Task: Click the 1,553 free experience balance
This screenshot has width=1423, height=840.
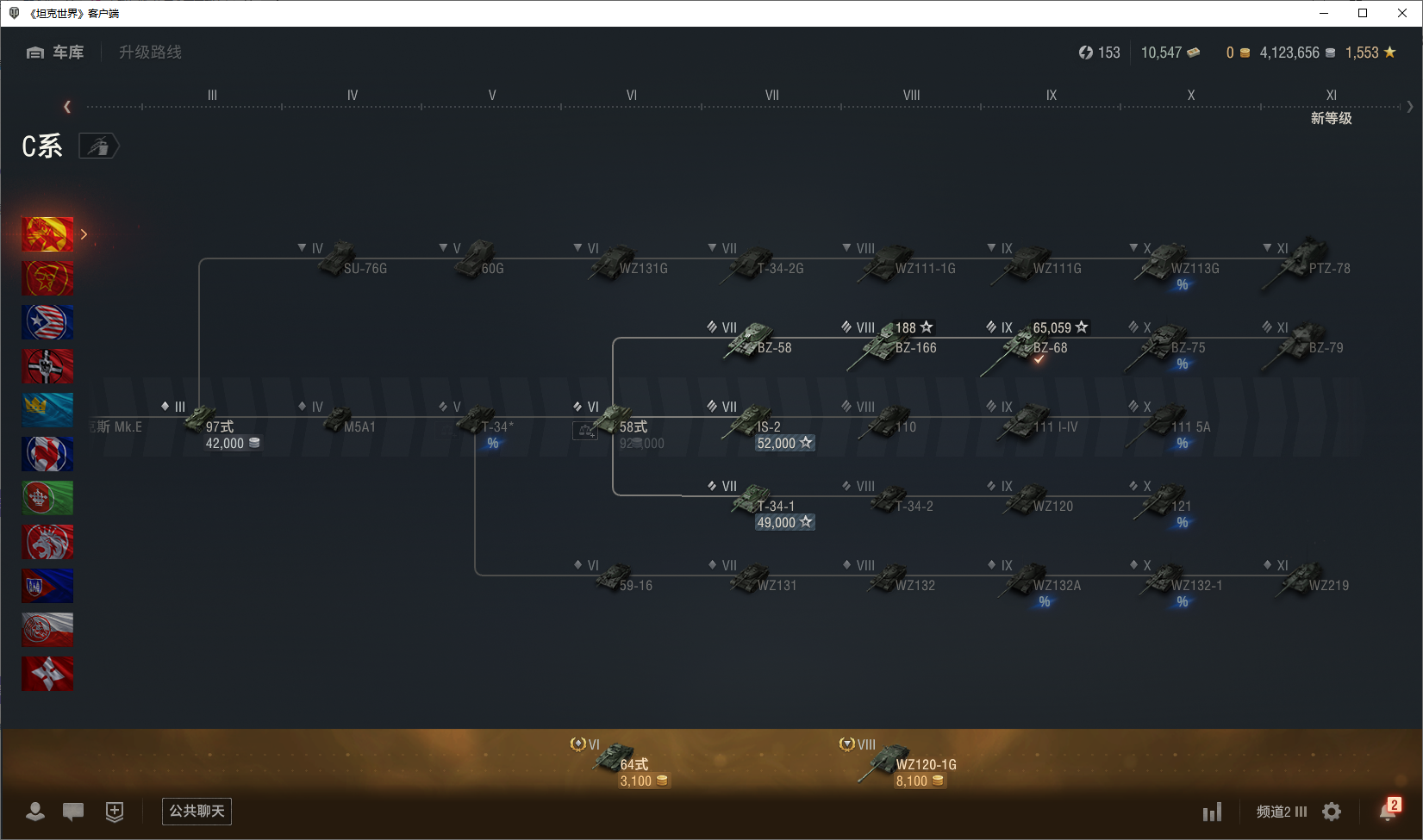Action: point(1370,53)
